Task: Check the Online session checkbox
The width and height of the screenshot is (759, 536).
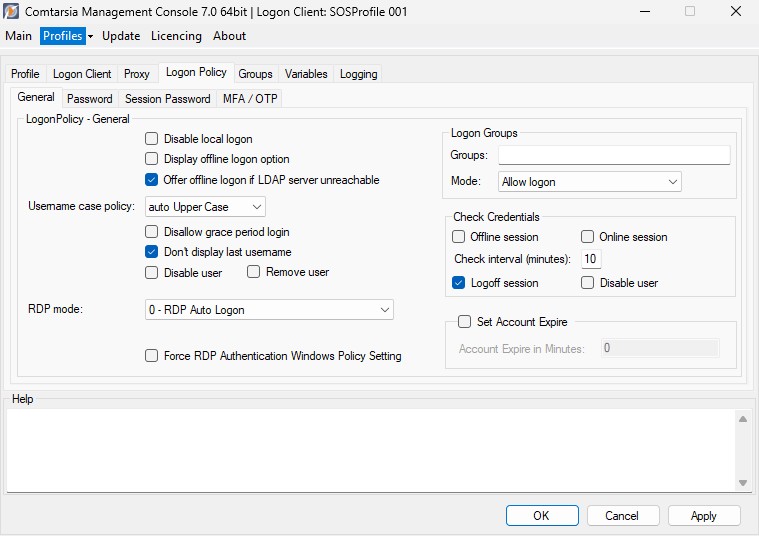Action: point(587,237)
